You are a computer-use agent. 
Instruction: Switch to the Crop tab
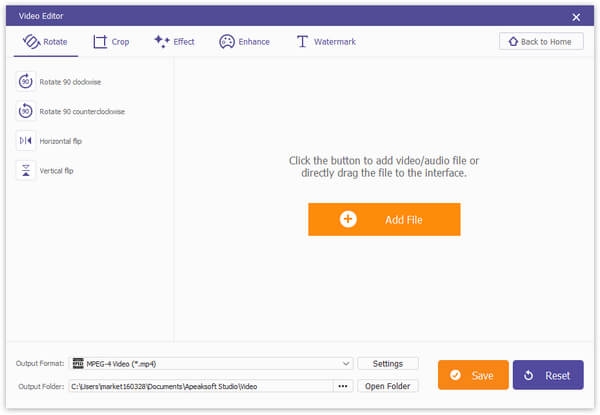coord(111,42)
